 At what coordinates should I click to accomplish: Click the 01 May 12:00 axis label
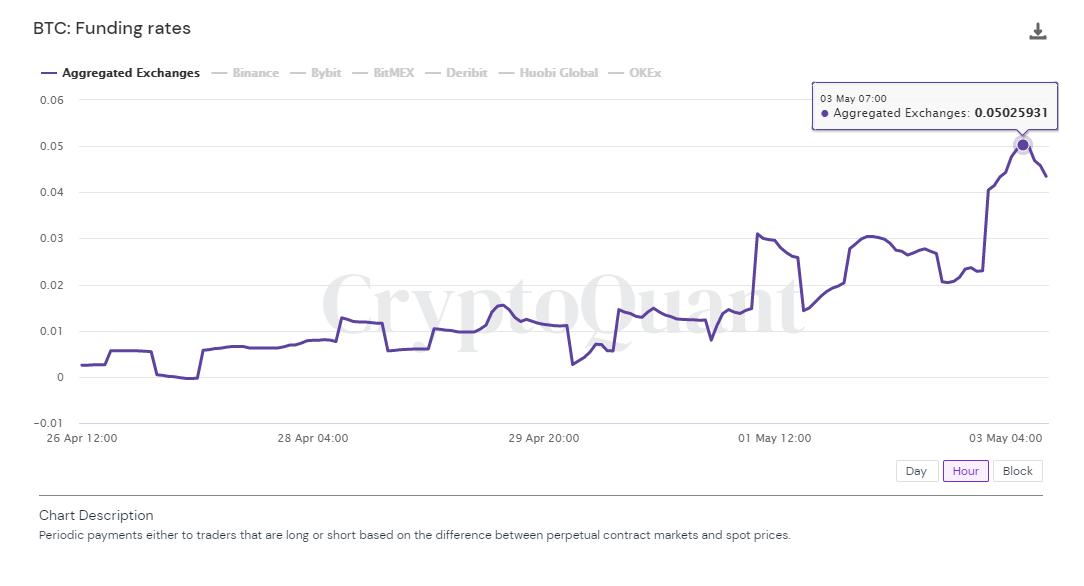pos(774,438)
